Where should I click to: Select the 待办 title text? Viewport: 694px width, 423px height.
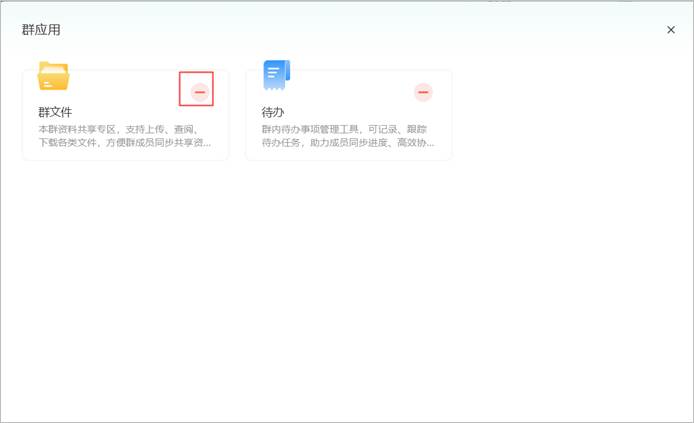click(273, 112)
